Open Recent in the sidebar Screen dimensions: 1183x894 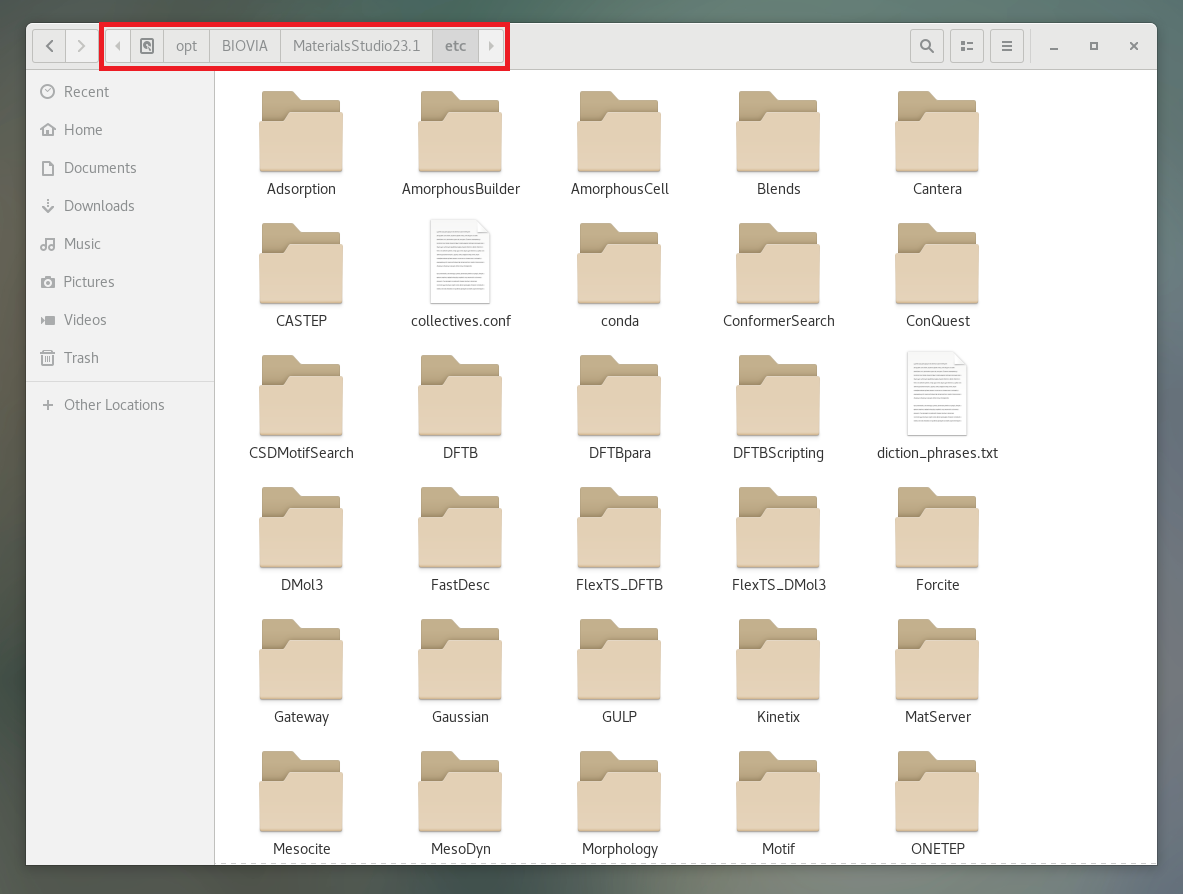pyautogui.click(x=86, y=92)
